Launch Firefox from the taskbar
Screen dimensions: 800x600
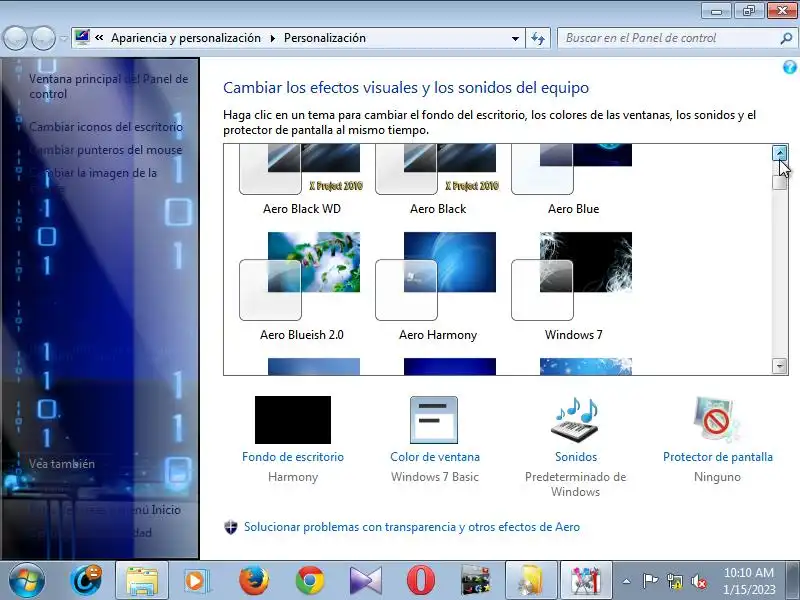[254, 581]
